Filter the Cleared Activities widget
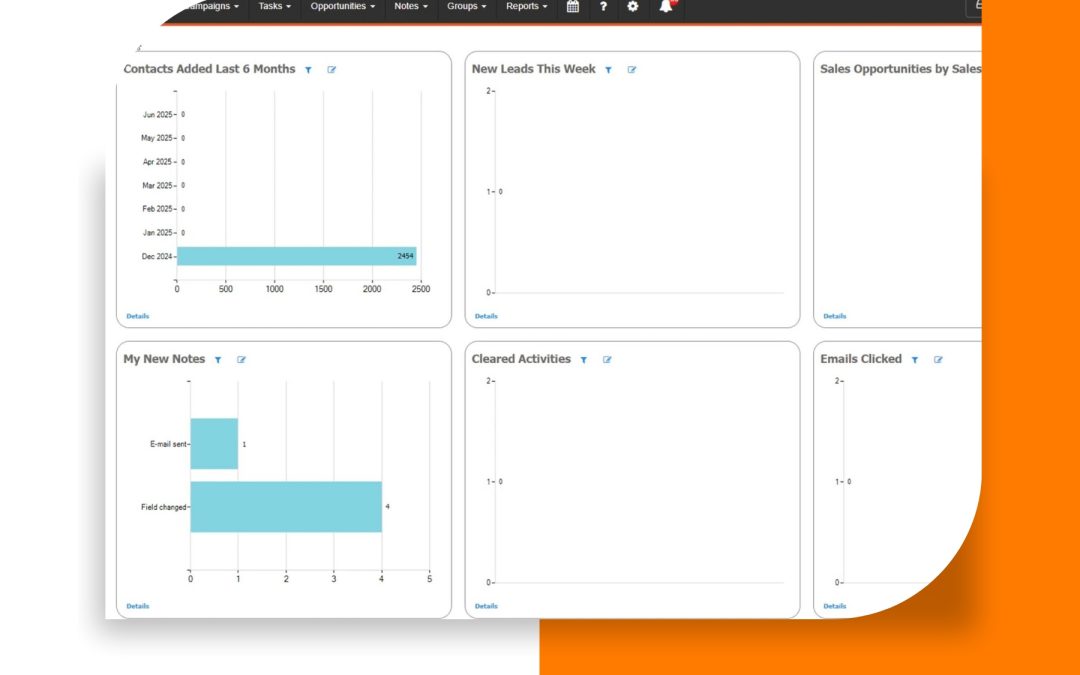Screen dimensions: 1080x675 [583, 360]
